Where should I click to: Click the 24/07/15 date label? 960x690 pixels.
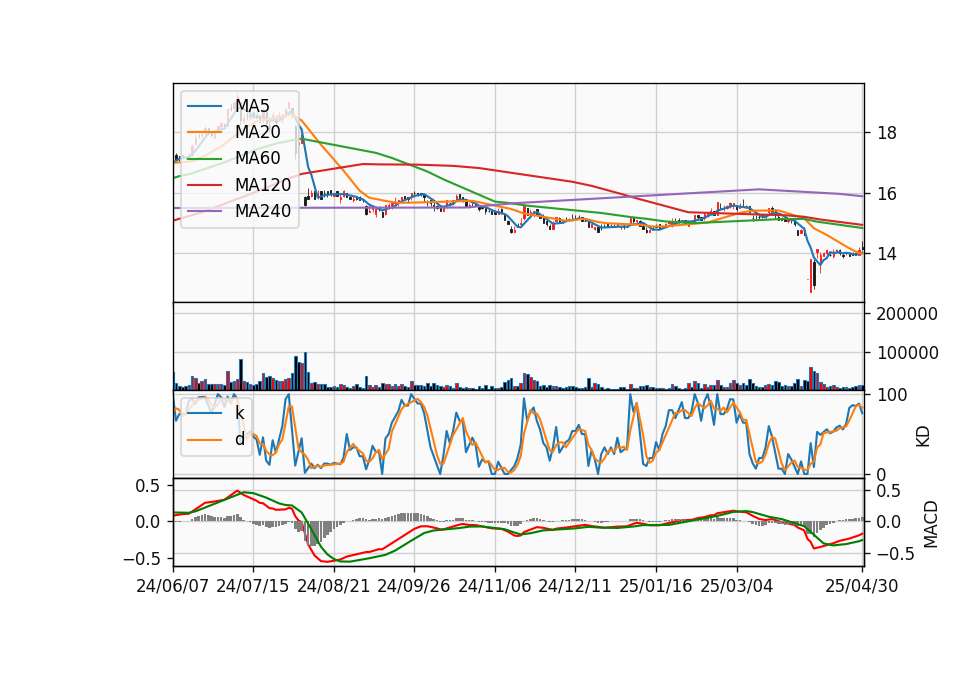253,586
